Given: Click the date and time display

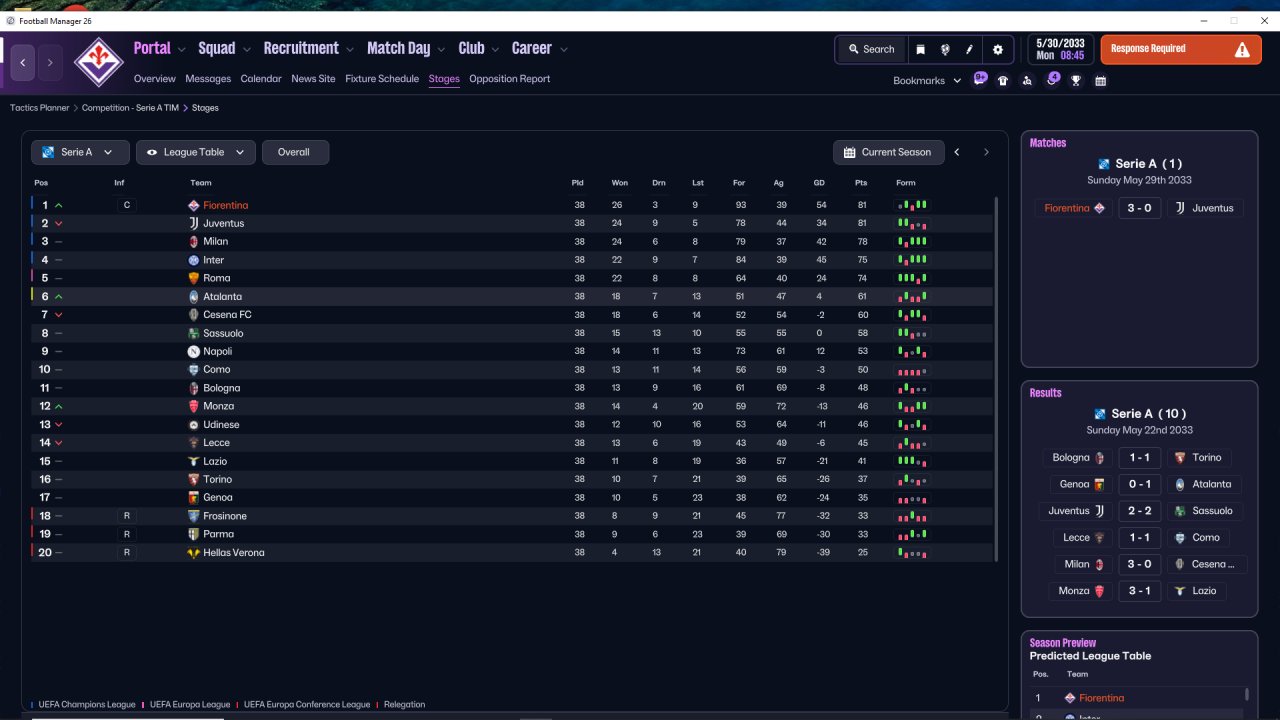Looking at the screenshot, I should click(1060, 49).
